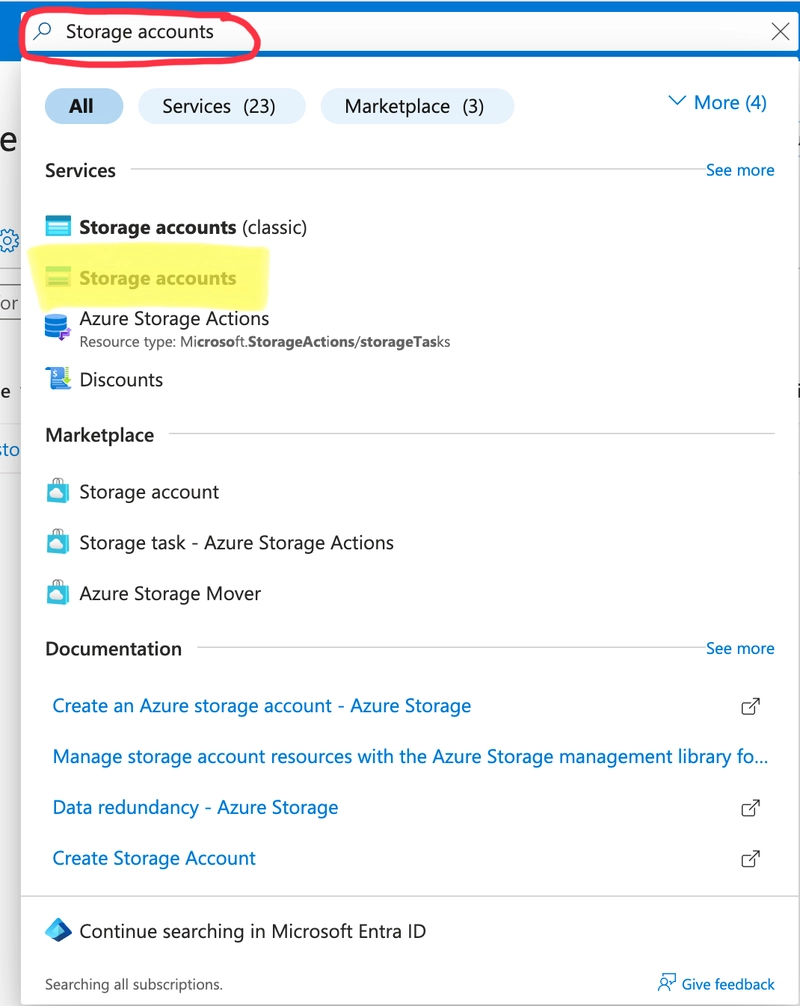Image resolution: width=800 pixels, height=1006 pixels.
Task: Continue searching in Microsoft Entra ID
Action: (x=252, y=931)
